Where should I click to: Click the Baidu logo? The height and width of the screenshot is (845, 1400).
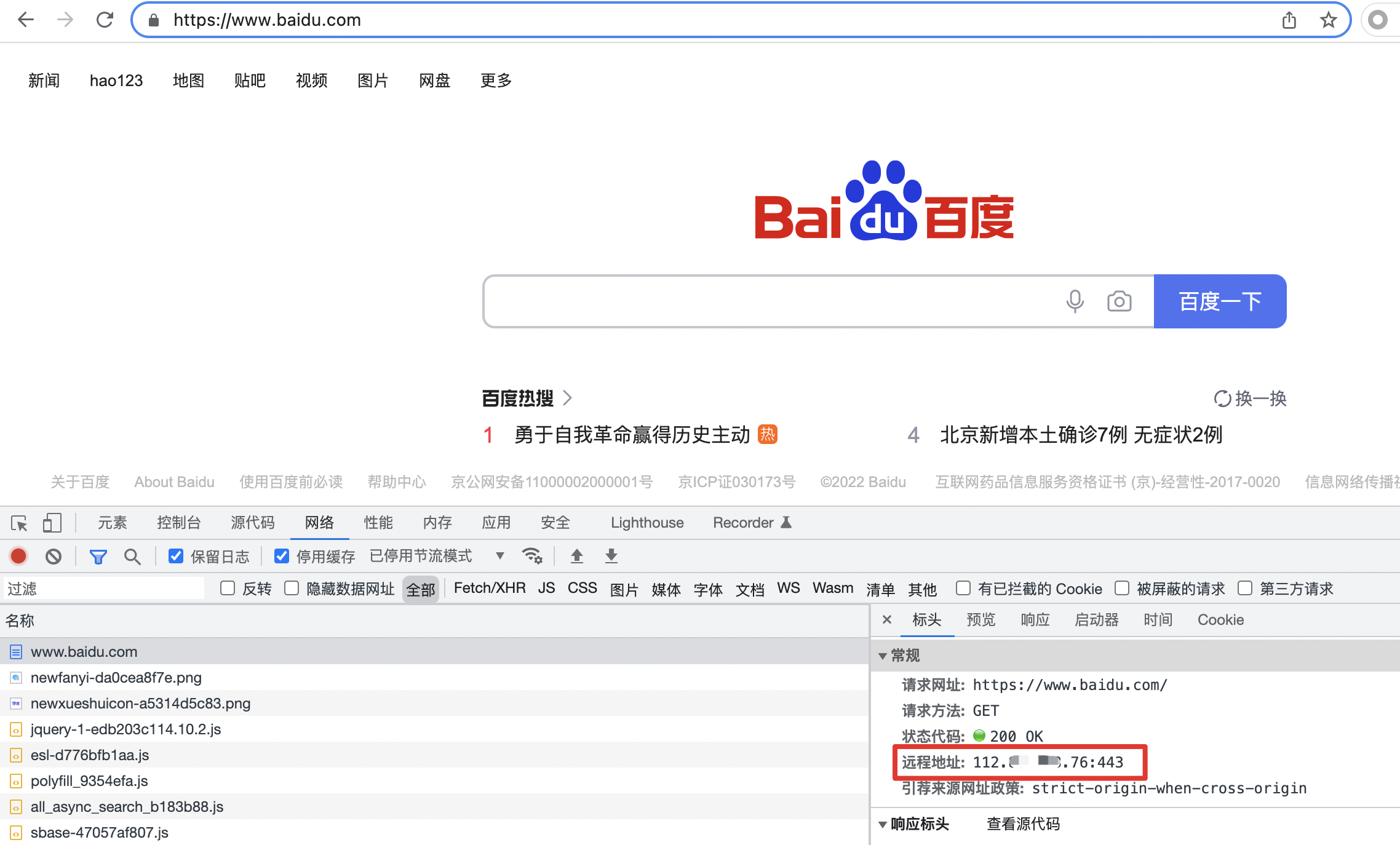[x=885, y=200]
